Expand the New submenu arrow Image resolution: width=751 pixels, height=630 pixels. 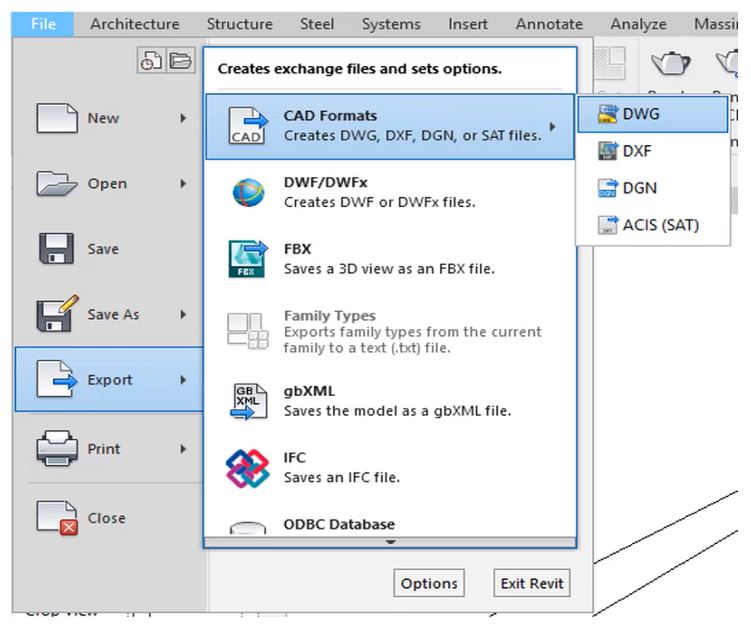(183, 118)
